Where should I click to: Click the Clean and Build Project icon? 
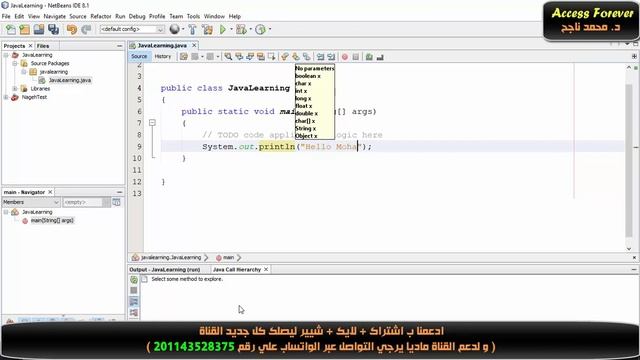coord(207,29)
